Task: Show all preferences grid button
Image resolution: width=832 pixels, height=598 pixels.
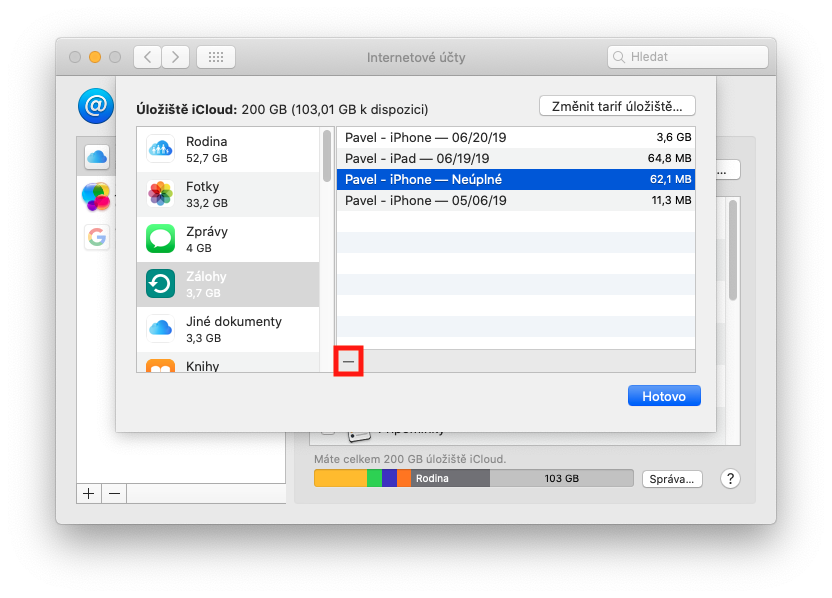Action: (216, 57)
